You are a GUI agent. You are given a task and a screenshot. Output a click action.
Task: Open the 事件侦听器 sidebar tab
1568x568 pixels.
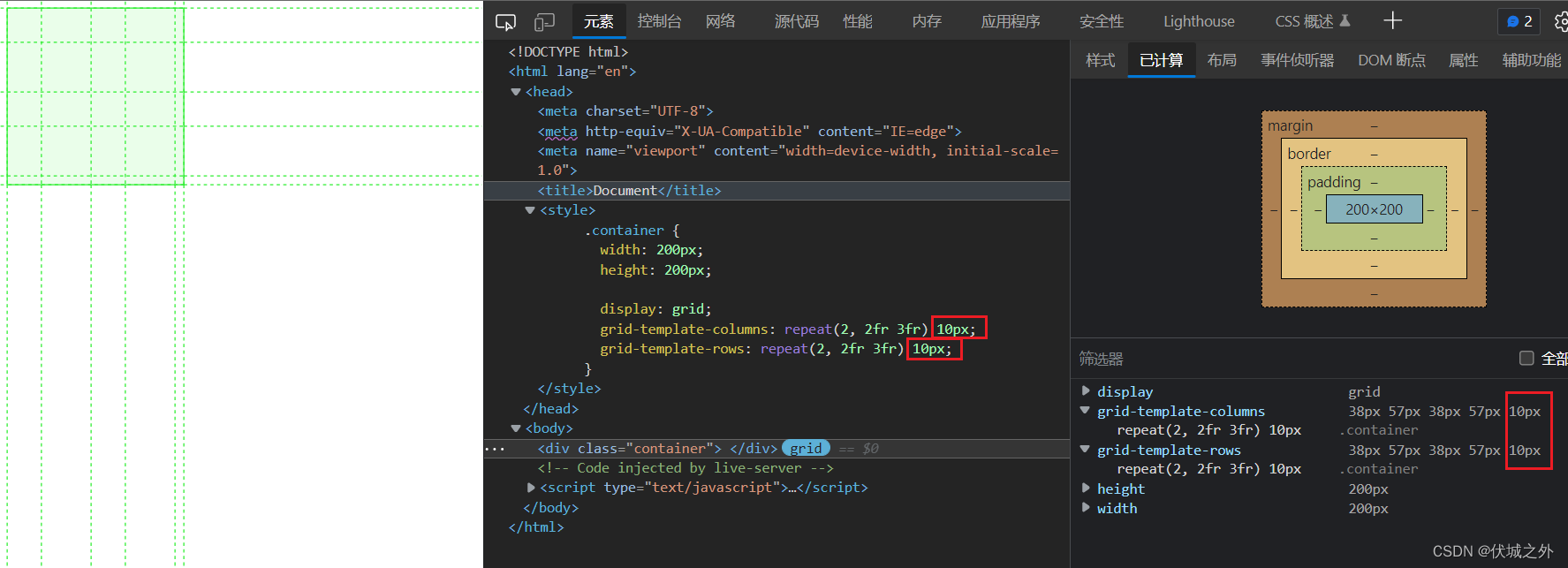coord(1297,60)
